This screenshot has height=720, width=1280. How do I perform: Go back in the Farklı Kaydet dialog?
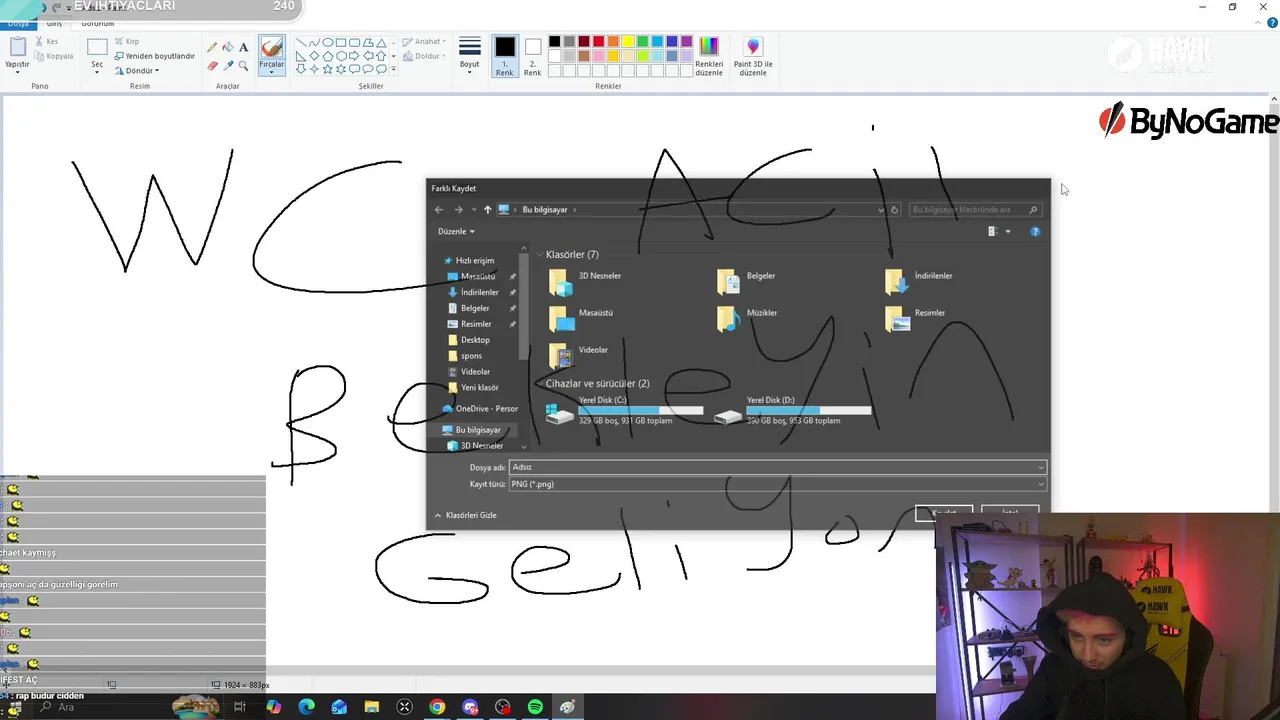pos(439,210)
